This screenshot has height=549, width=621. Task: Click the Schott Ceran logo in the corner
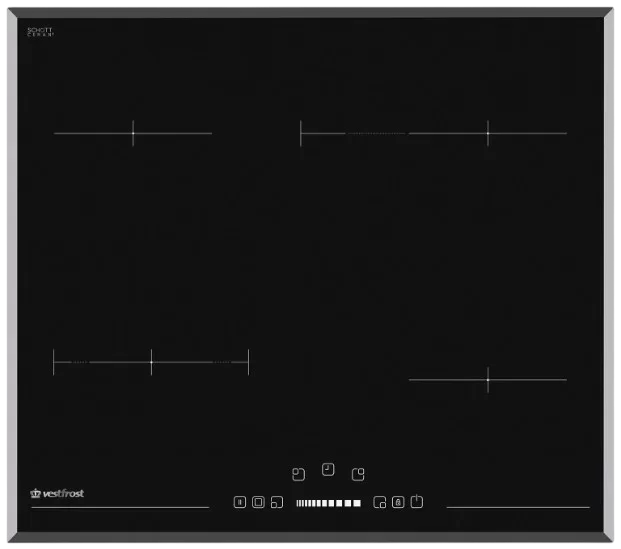coord(40,32)
